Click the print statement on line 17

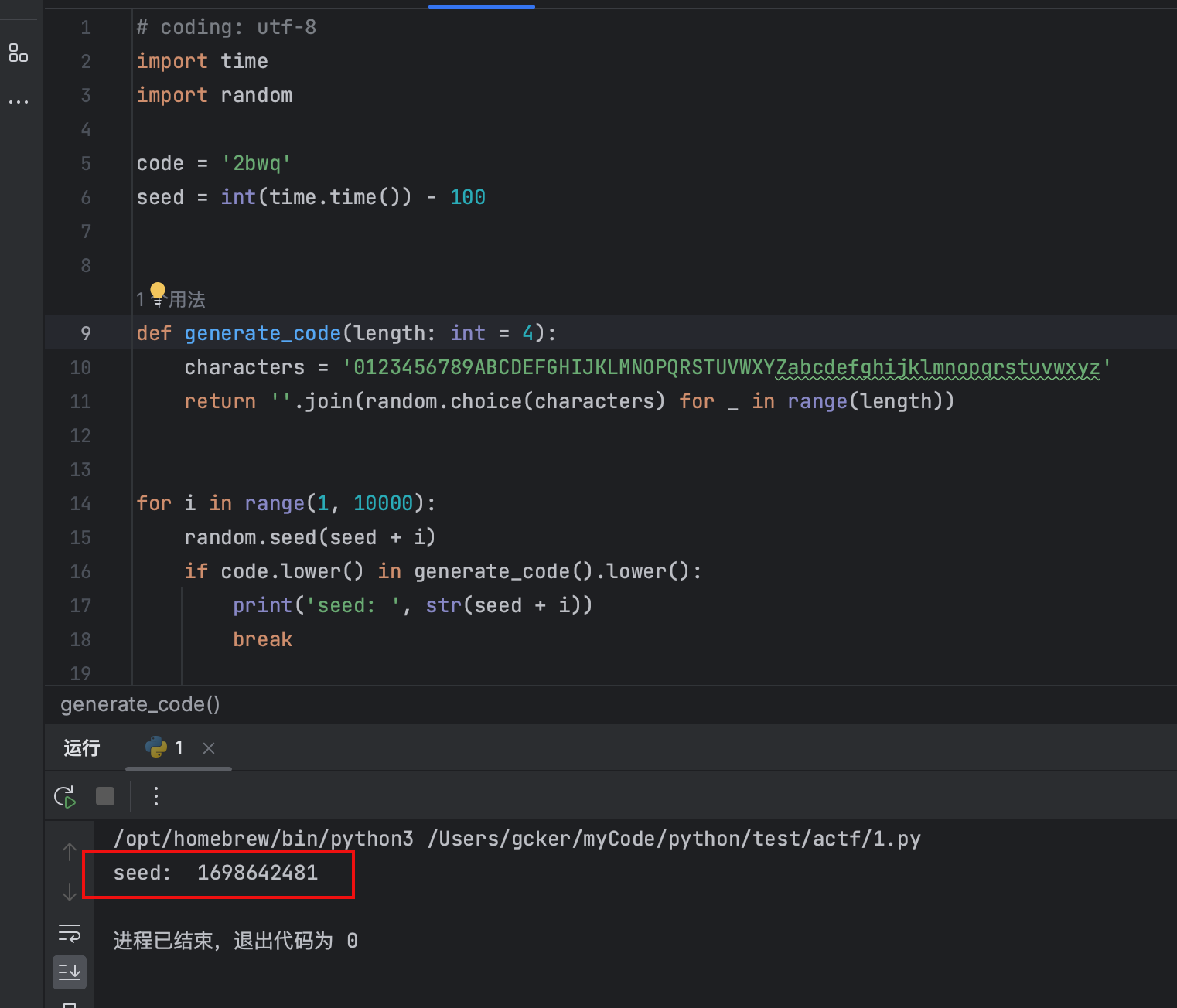tap(413, 605)
